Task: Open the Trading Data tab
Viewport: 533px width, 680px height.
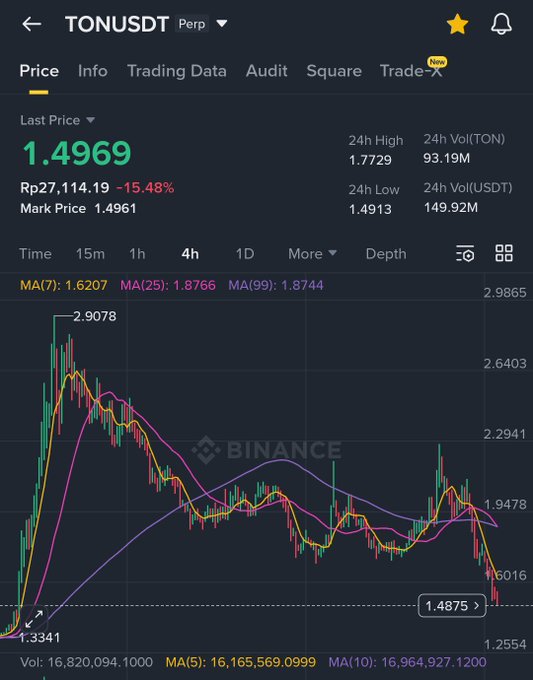Action: click(x=177, y=71)
